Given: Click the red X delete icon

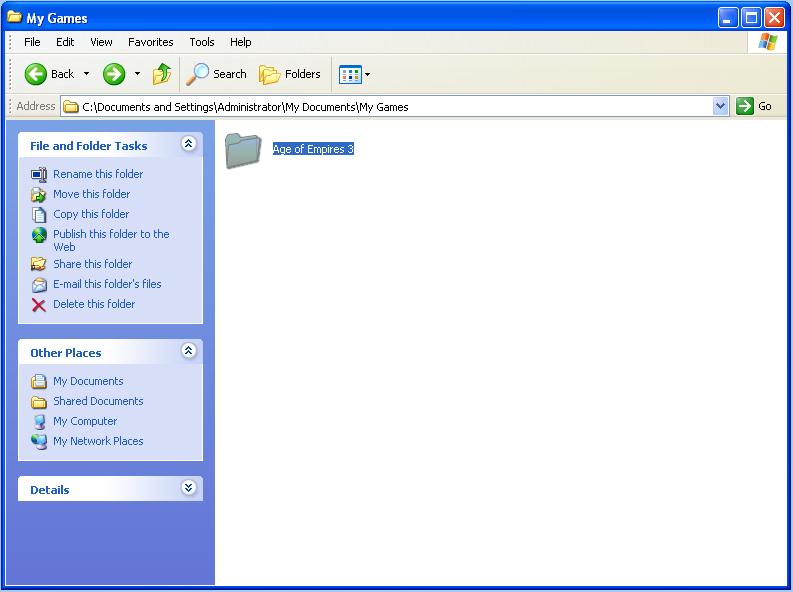Looking at the screenshot, I should point(39,305).
